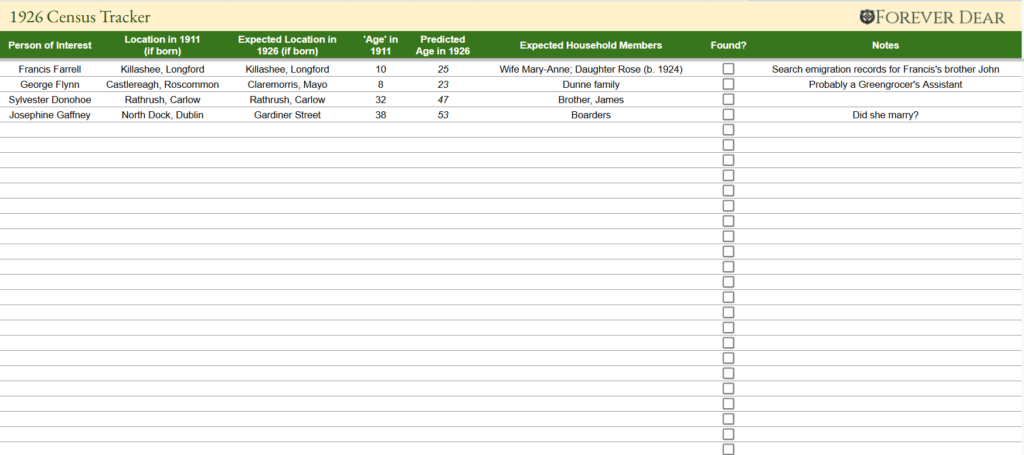Viewport: 1024px width, 455px height.
Task: Click the emigration records note for Francis
Action: (885, 70)
